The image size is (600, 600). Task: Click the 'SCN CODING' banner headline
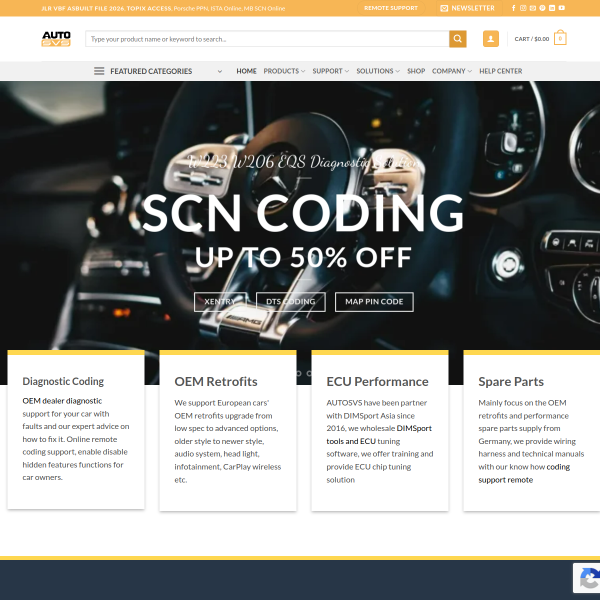(x=303, y=213)
